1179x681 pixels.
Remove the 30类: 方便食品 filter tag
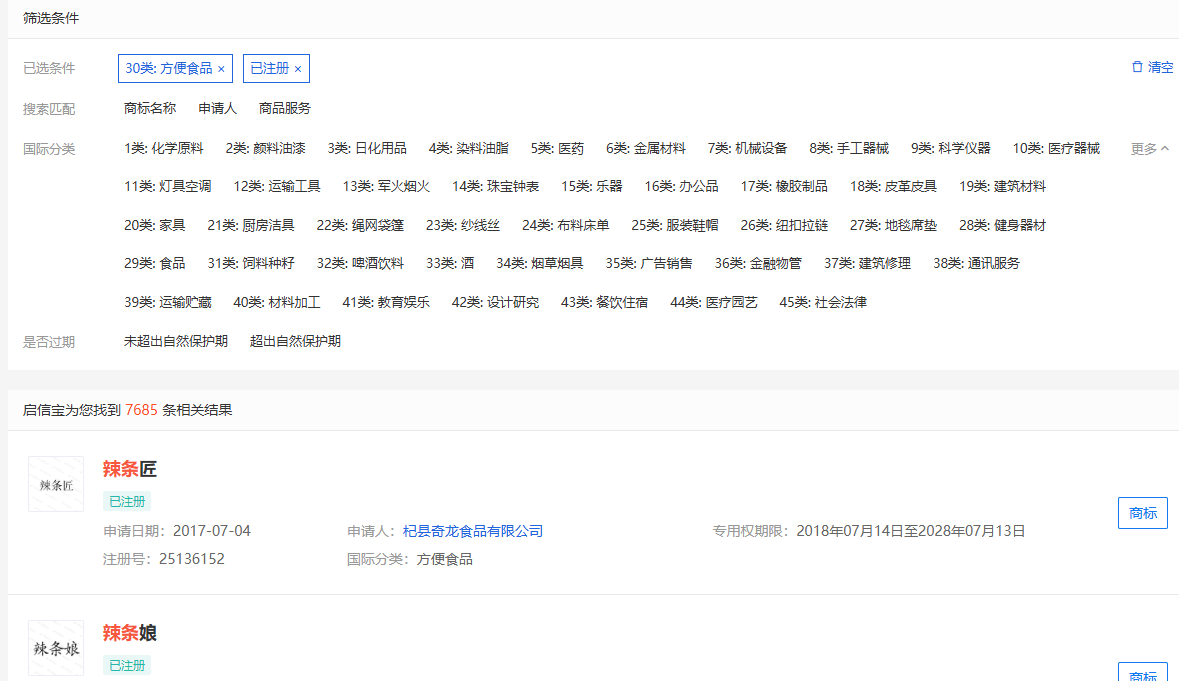(x=221, y=69)
